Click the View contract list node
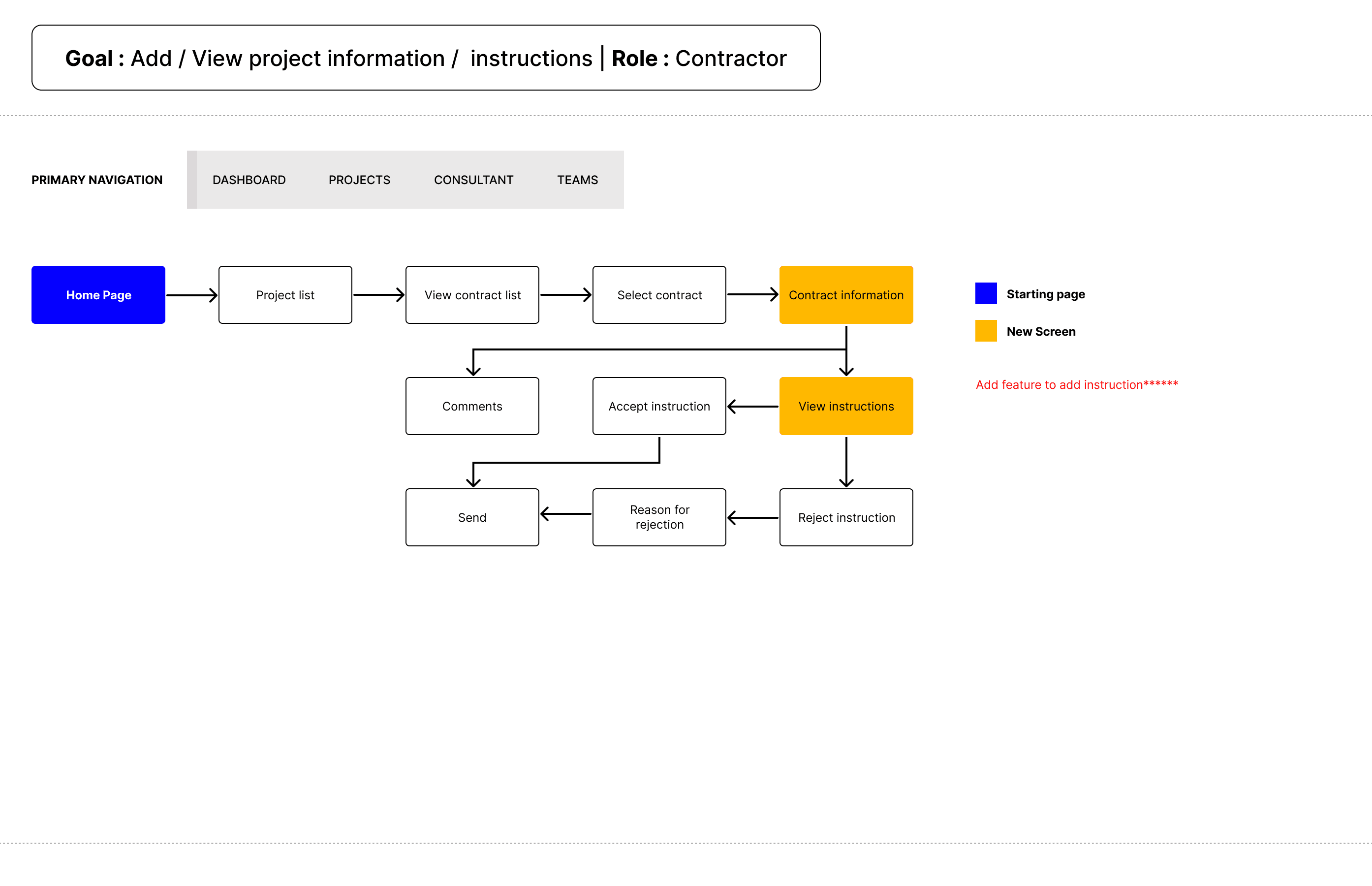This screenshot has width=1372, height=886. (472, 294)
